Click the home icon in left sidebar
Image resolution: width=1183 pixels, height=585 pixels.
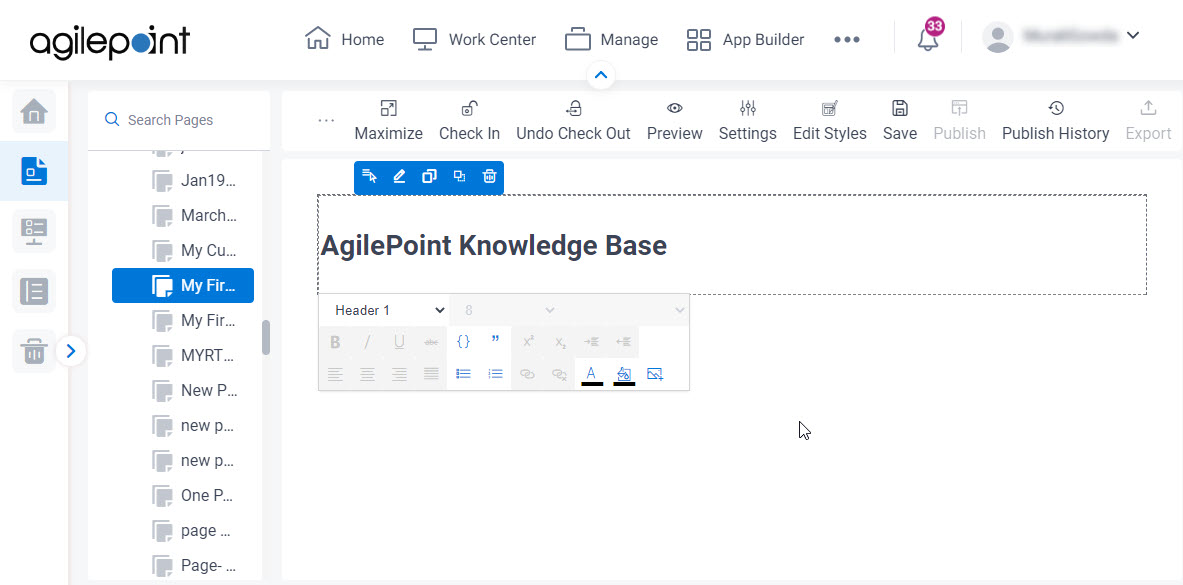pyautogui.click(x=34, y=112)
